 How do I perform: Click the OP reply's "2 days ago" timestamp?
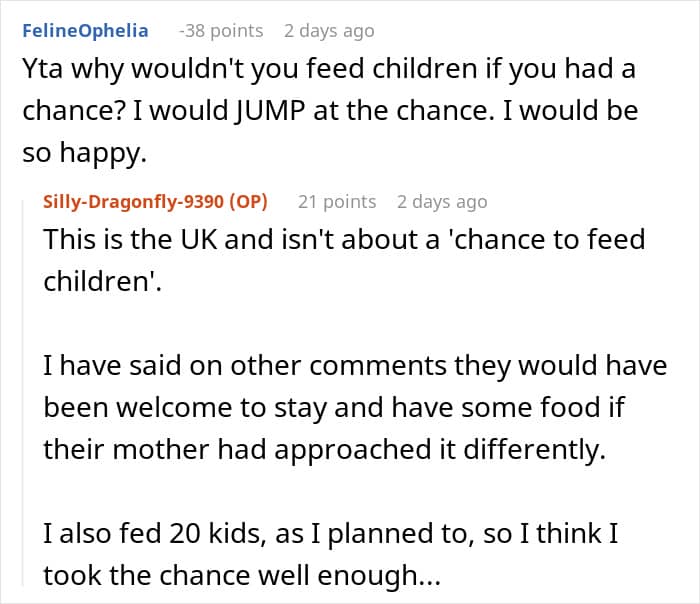(x=442, y=201)
